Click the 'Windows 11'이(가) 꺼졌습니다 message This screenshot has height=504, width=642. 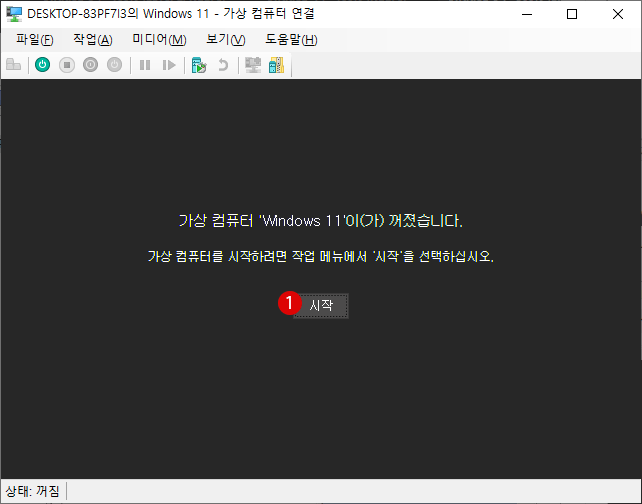(321, 221)
